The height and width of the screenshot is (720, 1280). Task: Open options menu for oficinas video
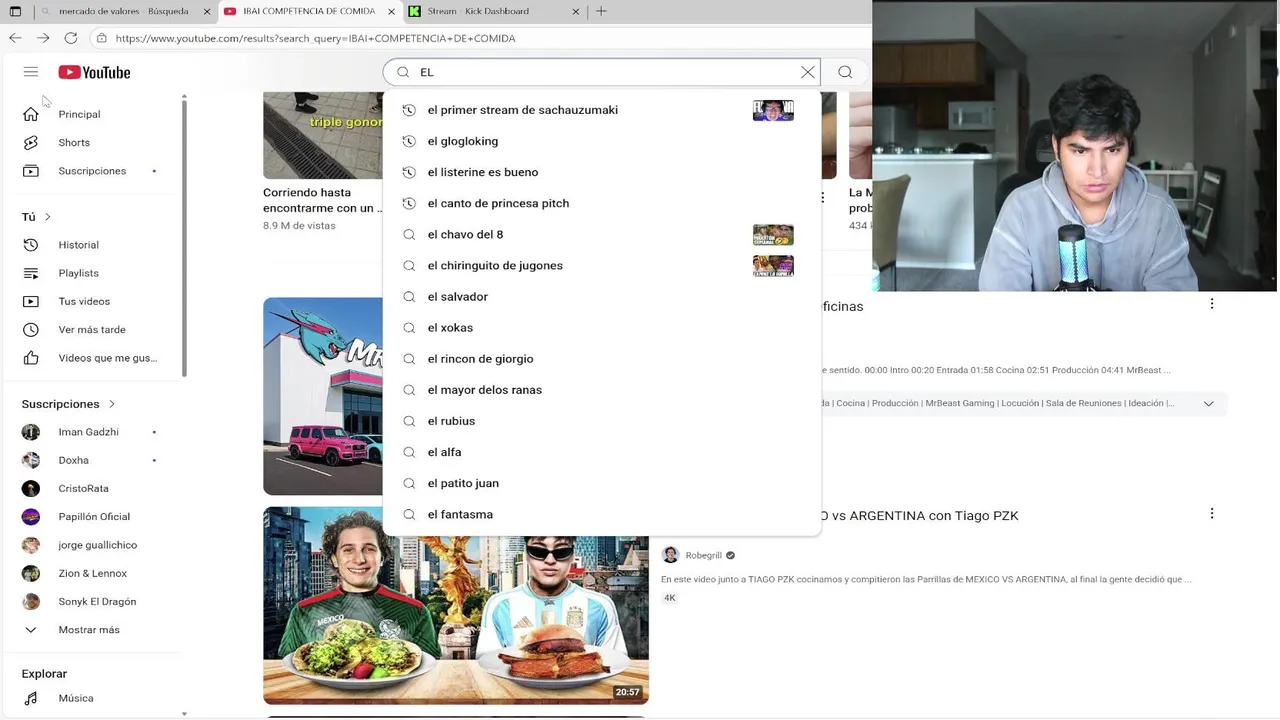pyautogui.click(x=1212, y=303)
